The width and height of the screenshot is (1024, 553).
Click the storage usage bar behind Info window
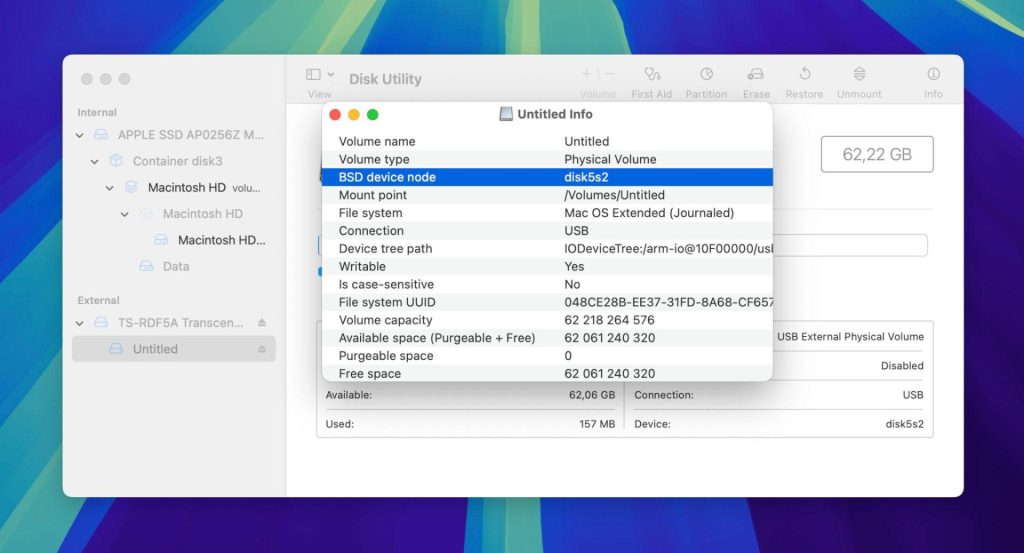[x=850, y=245]
